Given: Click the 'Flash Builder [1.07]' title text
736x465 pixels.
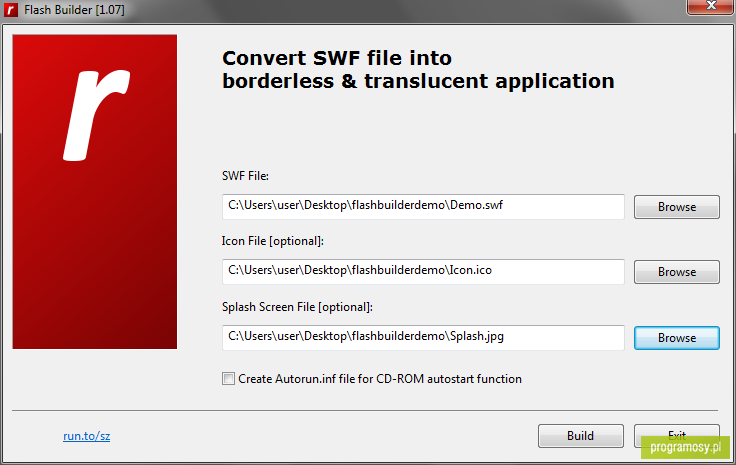Looking at the screenshot, I should [74, 10].
